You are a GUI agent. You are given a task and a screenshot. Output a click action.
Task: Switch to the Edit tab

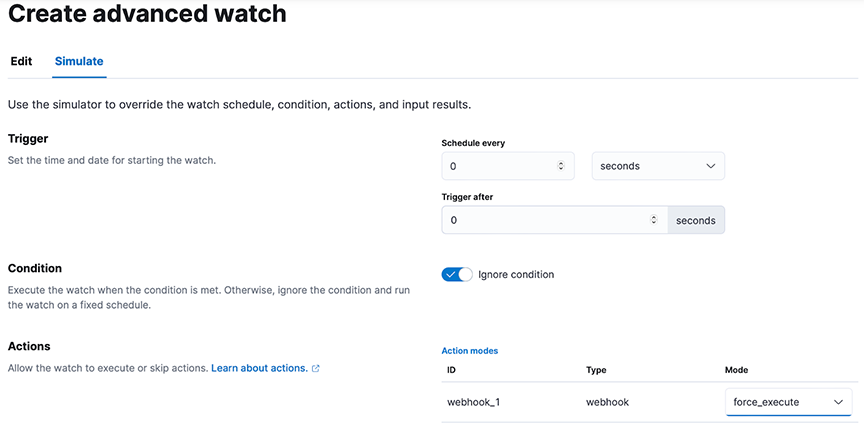(x=21, y=61)
